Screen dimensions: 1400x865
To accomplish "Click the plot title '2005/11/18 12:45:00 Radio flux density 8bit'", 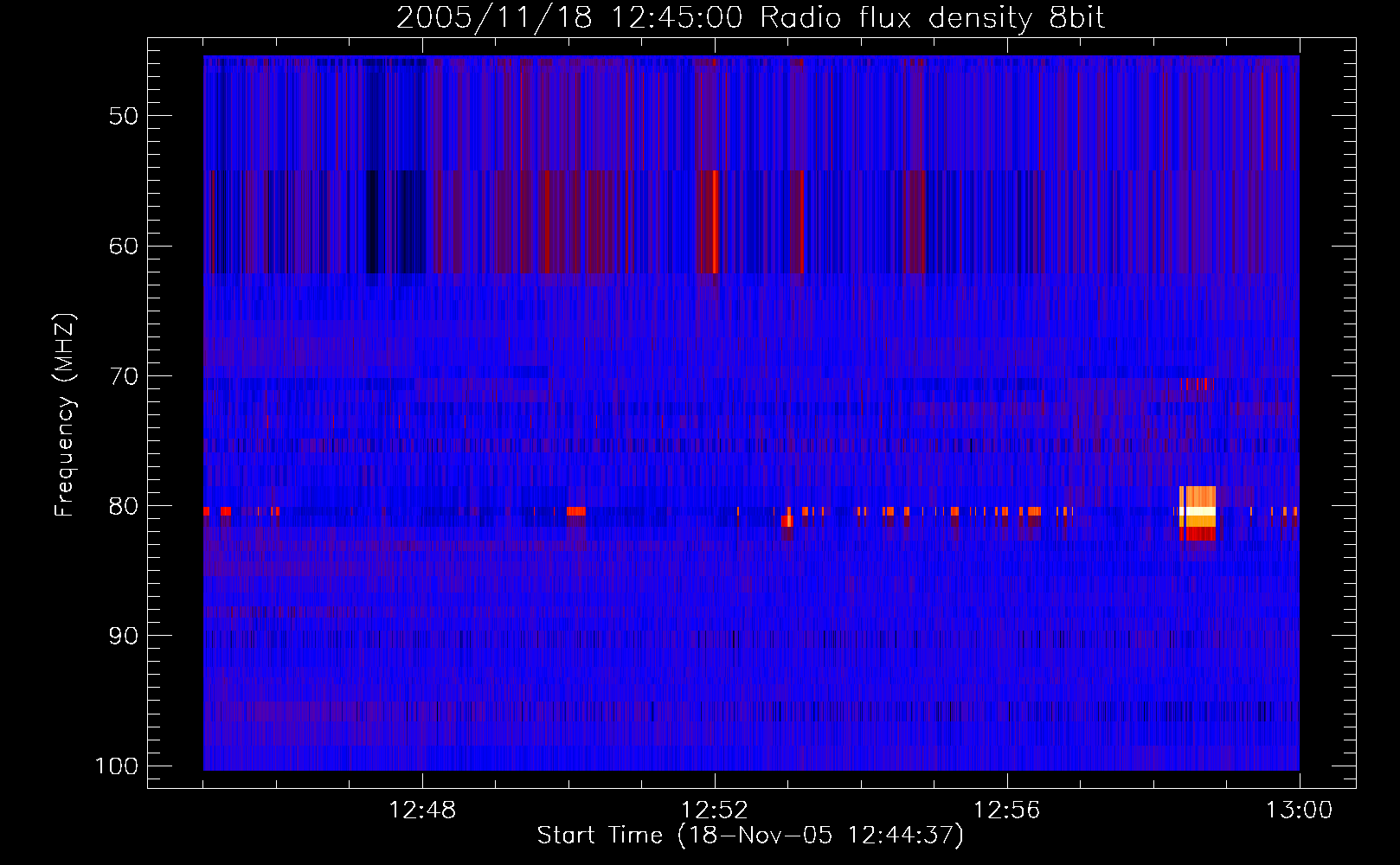I will pyautogui.click(x=750, y=17).
